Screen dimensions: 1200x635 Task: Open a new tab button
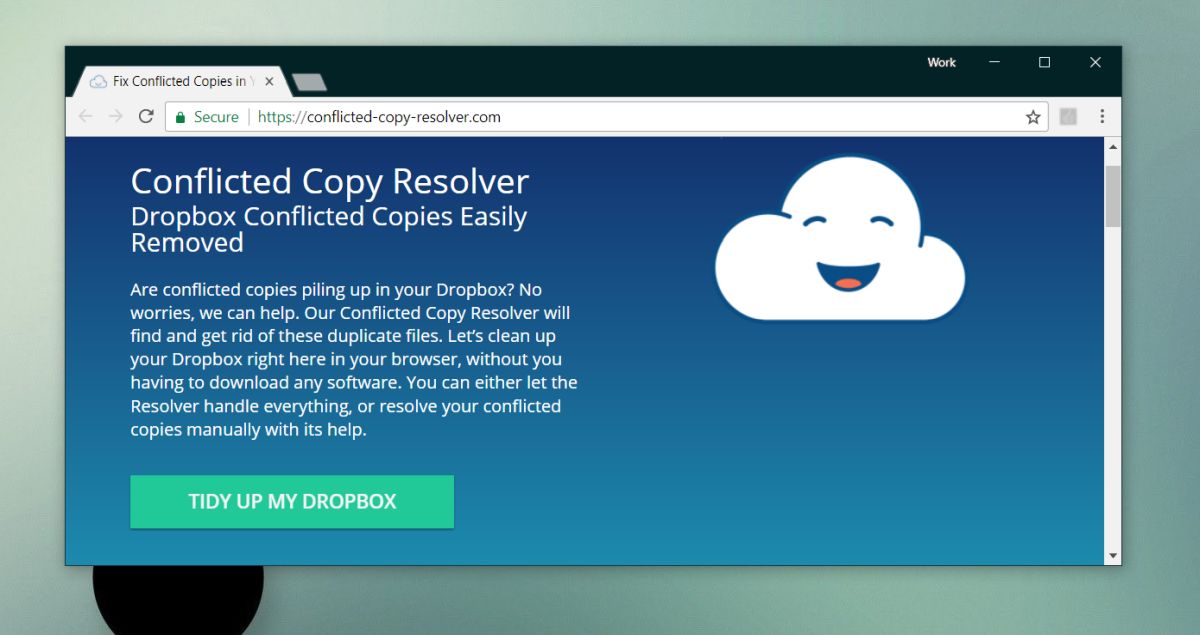pyautogui.click(x=310, y=82)
